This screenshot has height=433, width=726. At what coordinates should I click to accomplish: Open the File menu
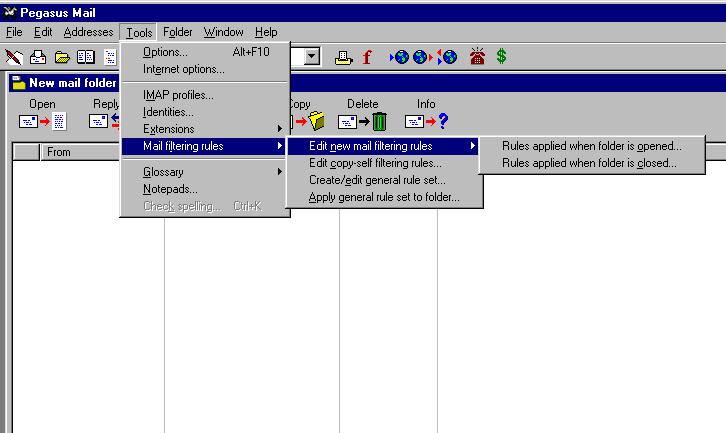point(14,32)
